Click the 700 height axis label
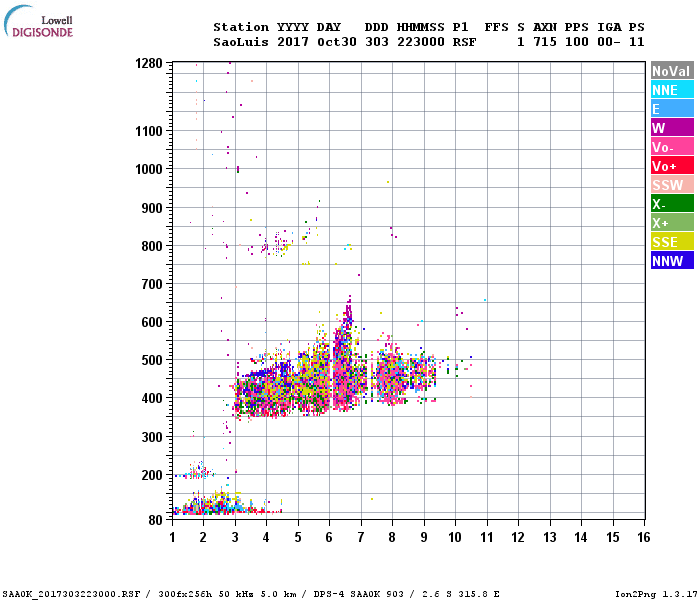The width and height of the screenshot is (700, 600). point(152,284)
